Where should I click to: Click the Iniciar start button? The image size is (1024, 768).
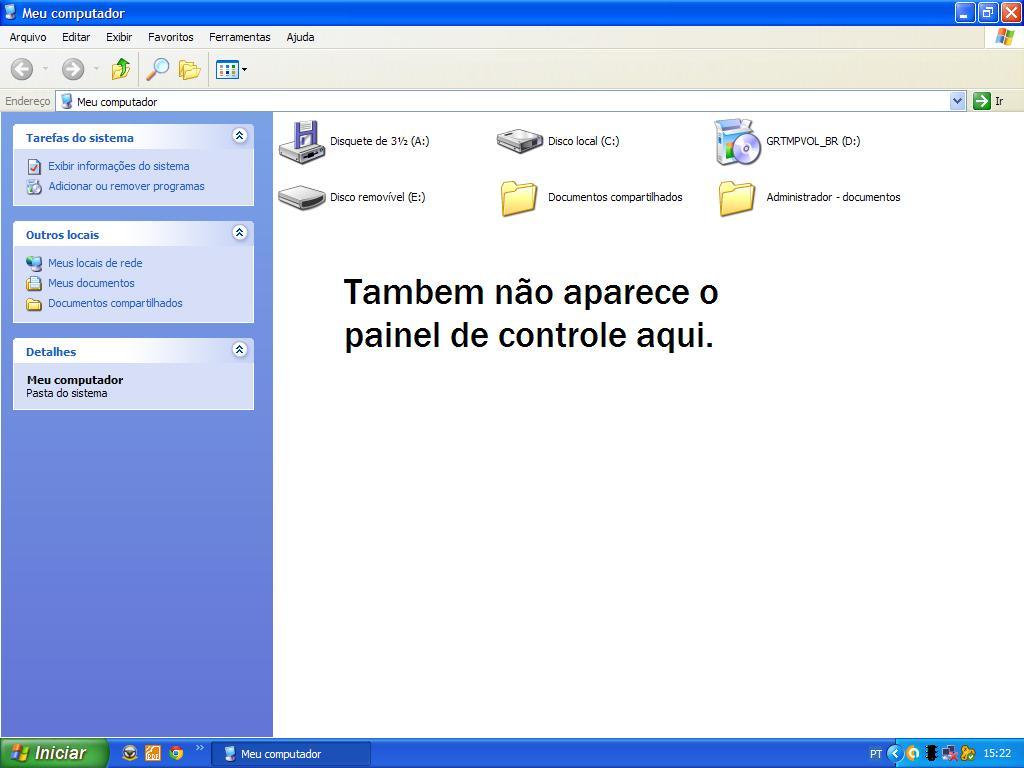coord(54,753)
